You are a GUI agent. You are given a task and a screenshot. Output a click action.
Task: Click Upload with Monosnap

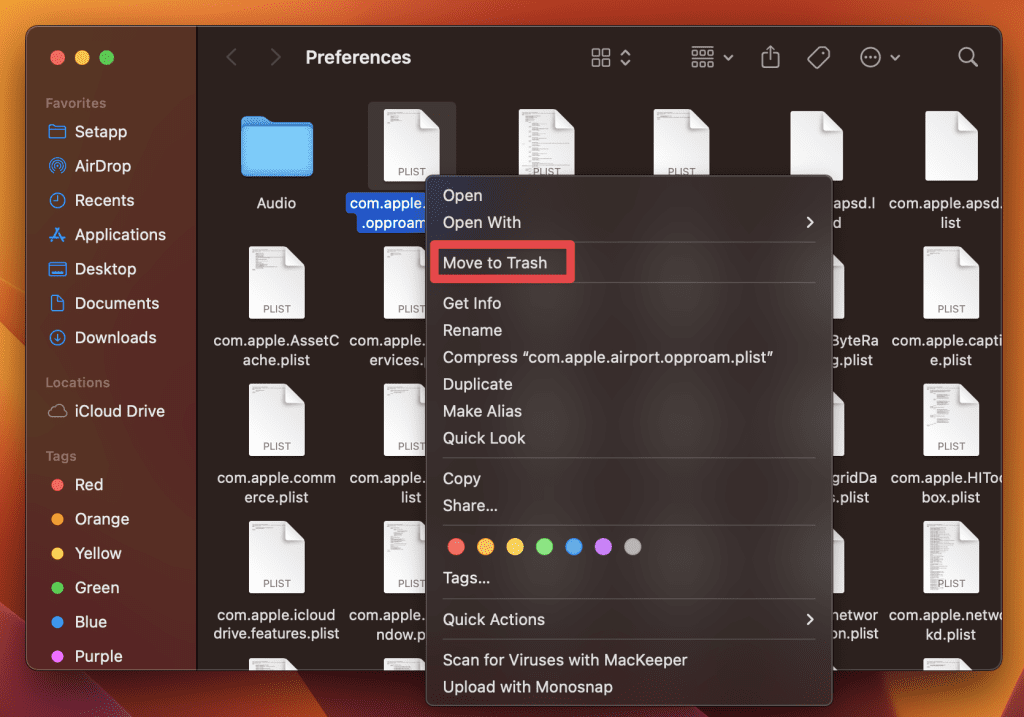527,687
